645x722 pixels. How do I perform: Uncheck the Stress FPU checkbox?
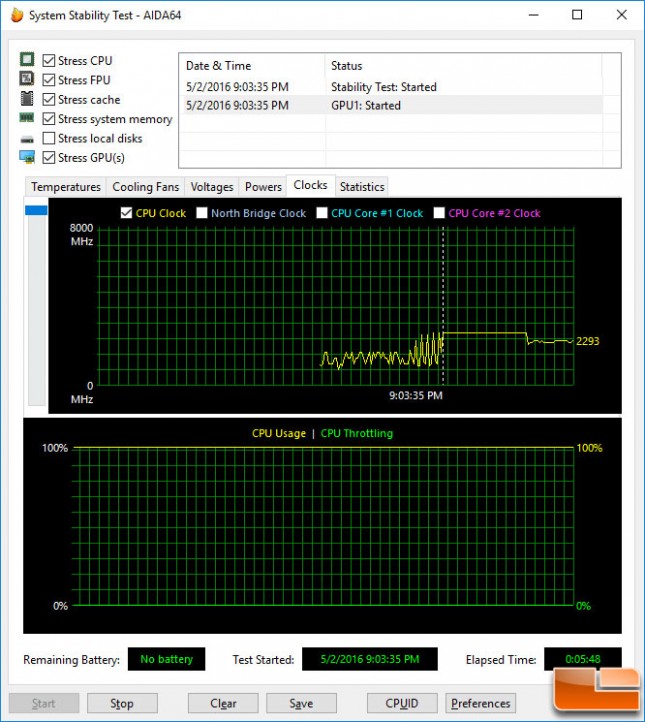48,80
